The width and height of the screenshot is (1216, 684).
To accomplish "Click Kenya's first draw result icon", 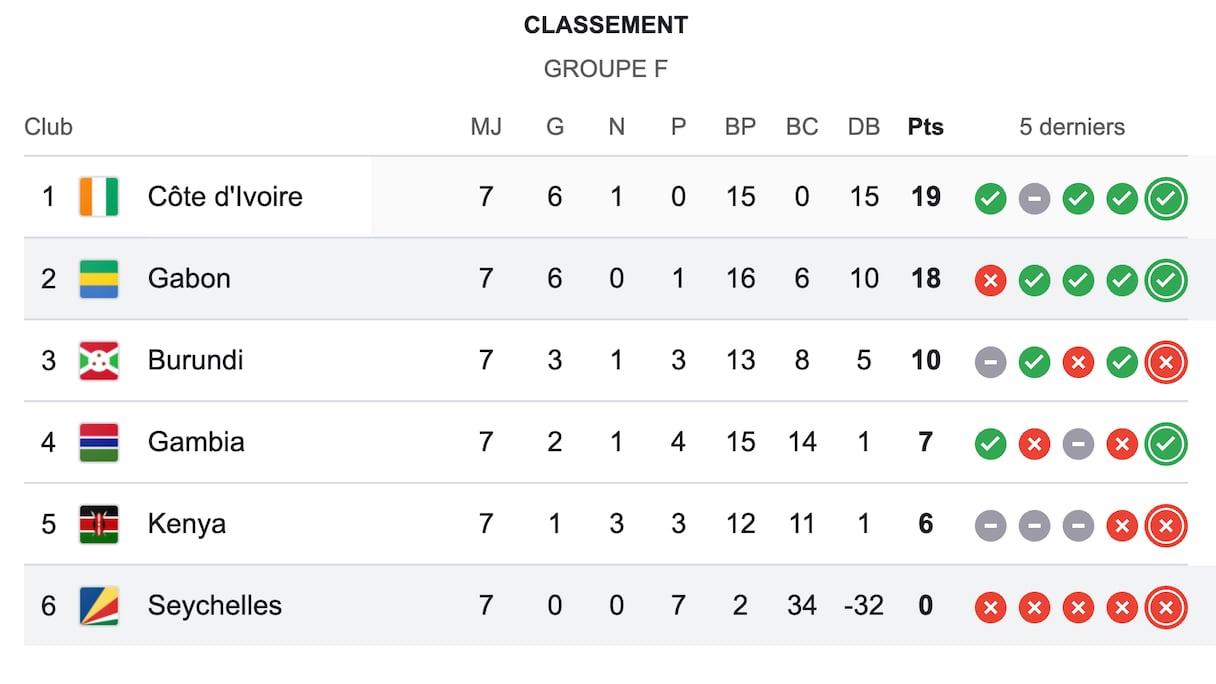I will point(990,526).
